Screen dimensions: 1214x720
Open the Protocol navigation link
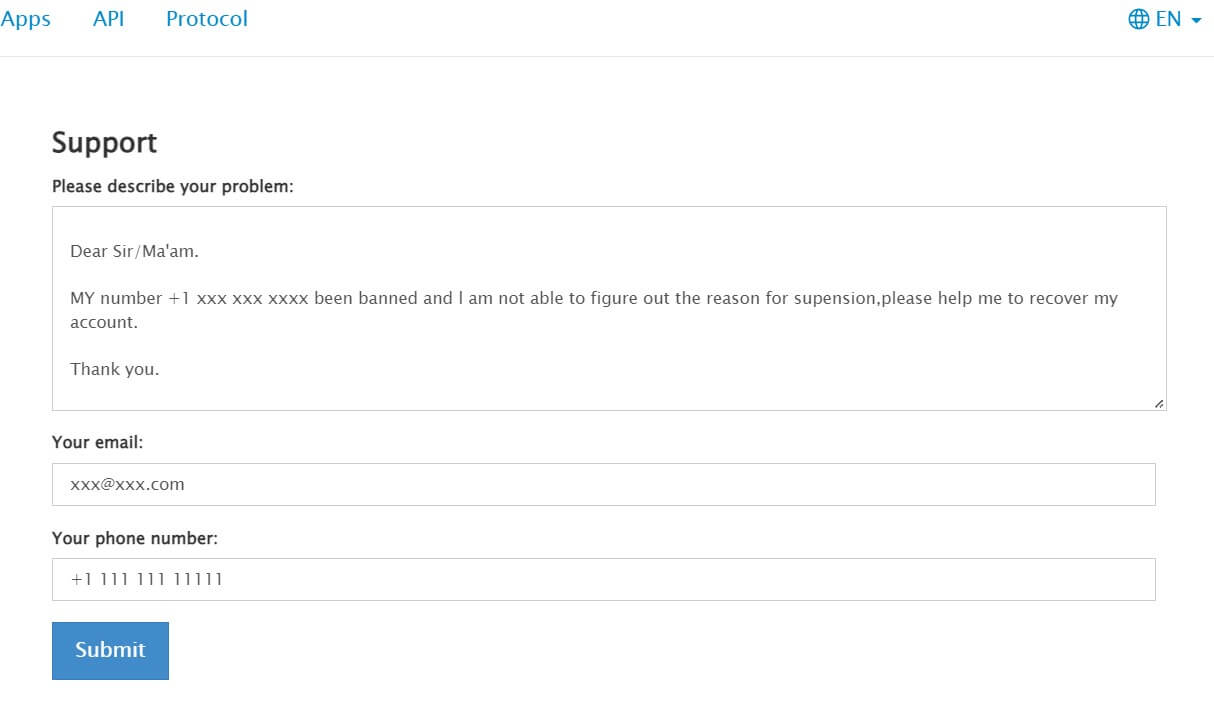pyautogui.click(x=207, y=19)
